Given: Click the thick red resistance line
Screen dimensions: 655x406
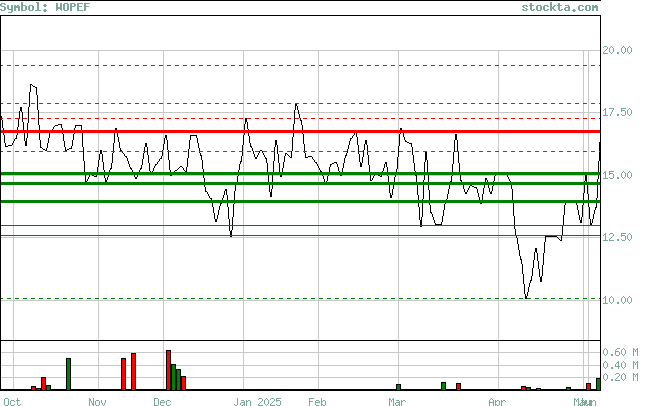Looking at the screenshot, I should click(300, 132).
